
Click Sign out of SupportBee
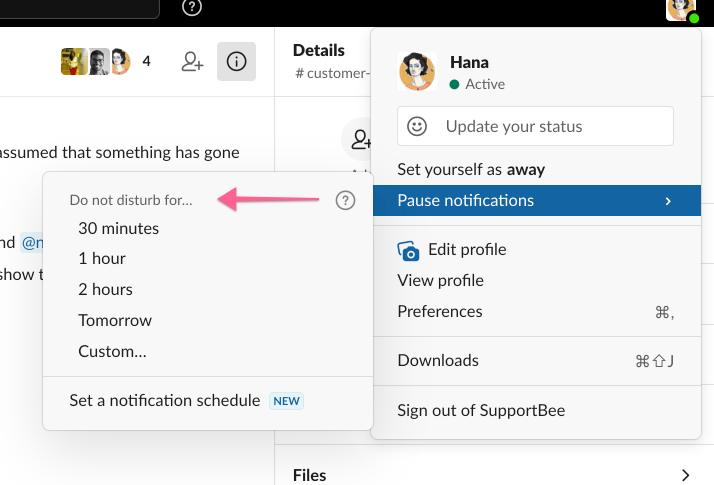(481, 411)
